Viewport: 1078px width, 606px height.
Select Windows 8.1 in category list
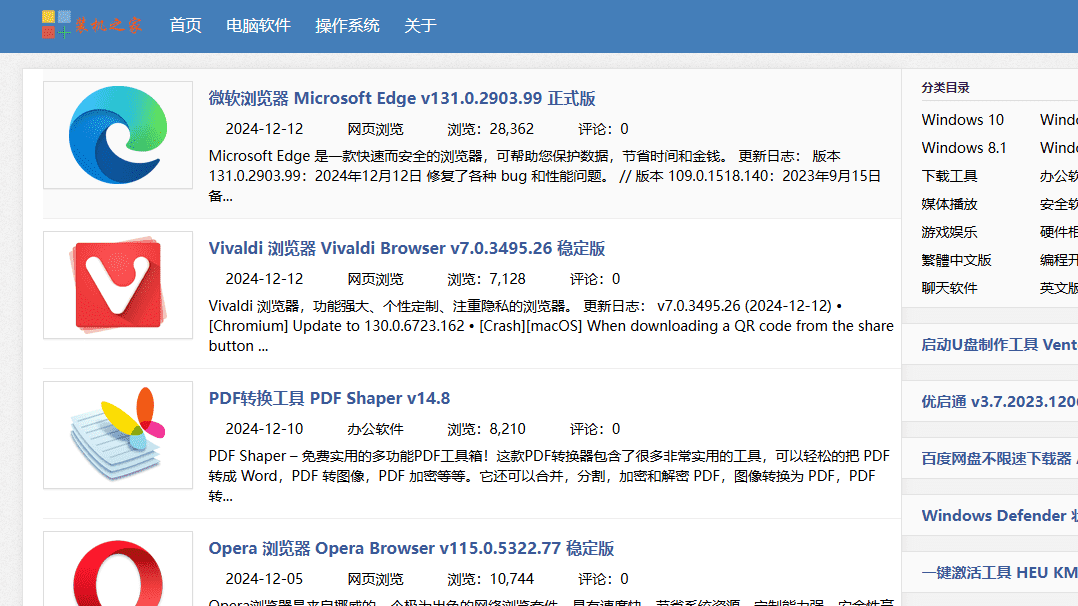tap(964, 148)
